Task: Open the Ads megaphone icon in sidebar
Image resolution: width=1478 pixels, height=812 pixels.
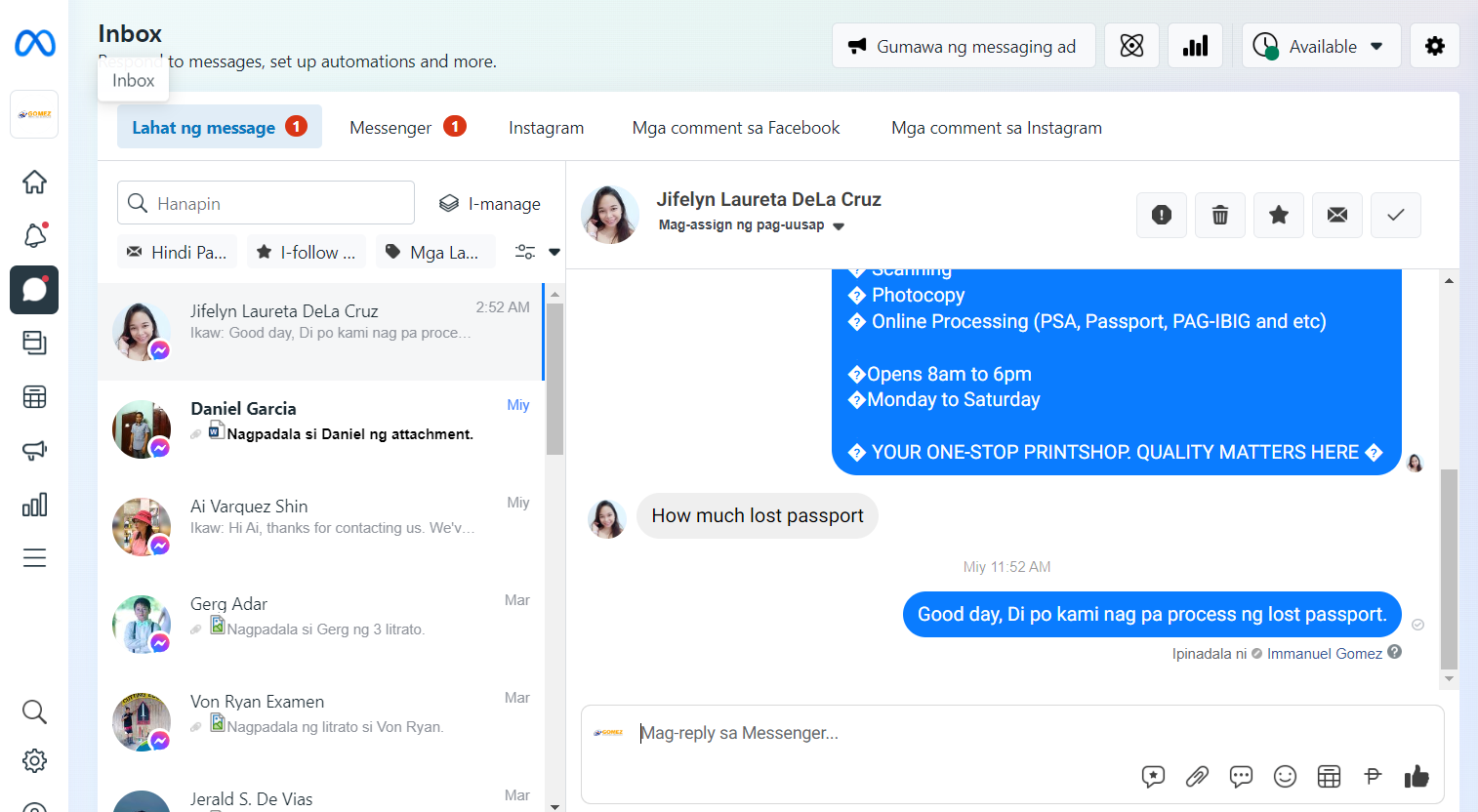Action: pyautogui.click(x=34, y=450)
